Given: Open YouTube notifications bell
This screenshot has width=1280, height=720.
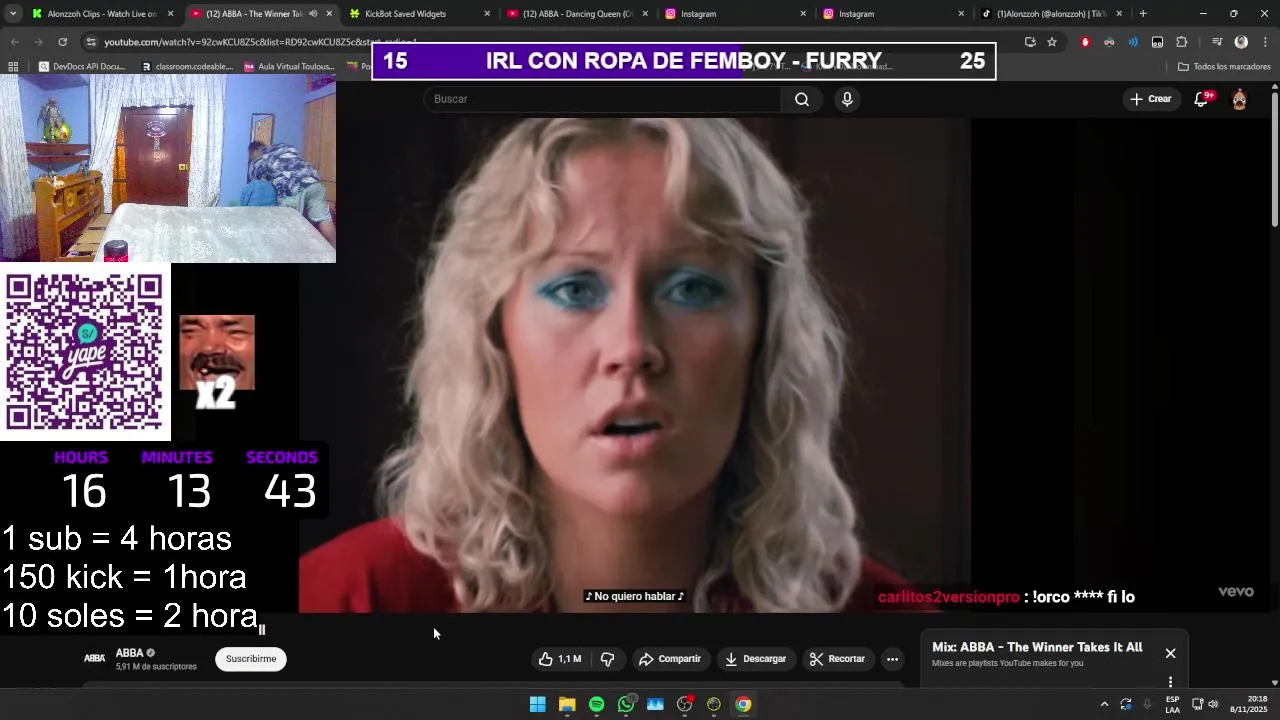Looking at the screenshot, I should (1202, 99).
